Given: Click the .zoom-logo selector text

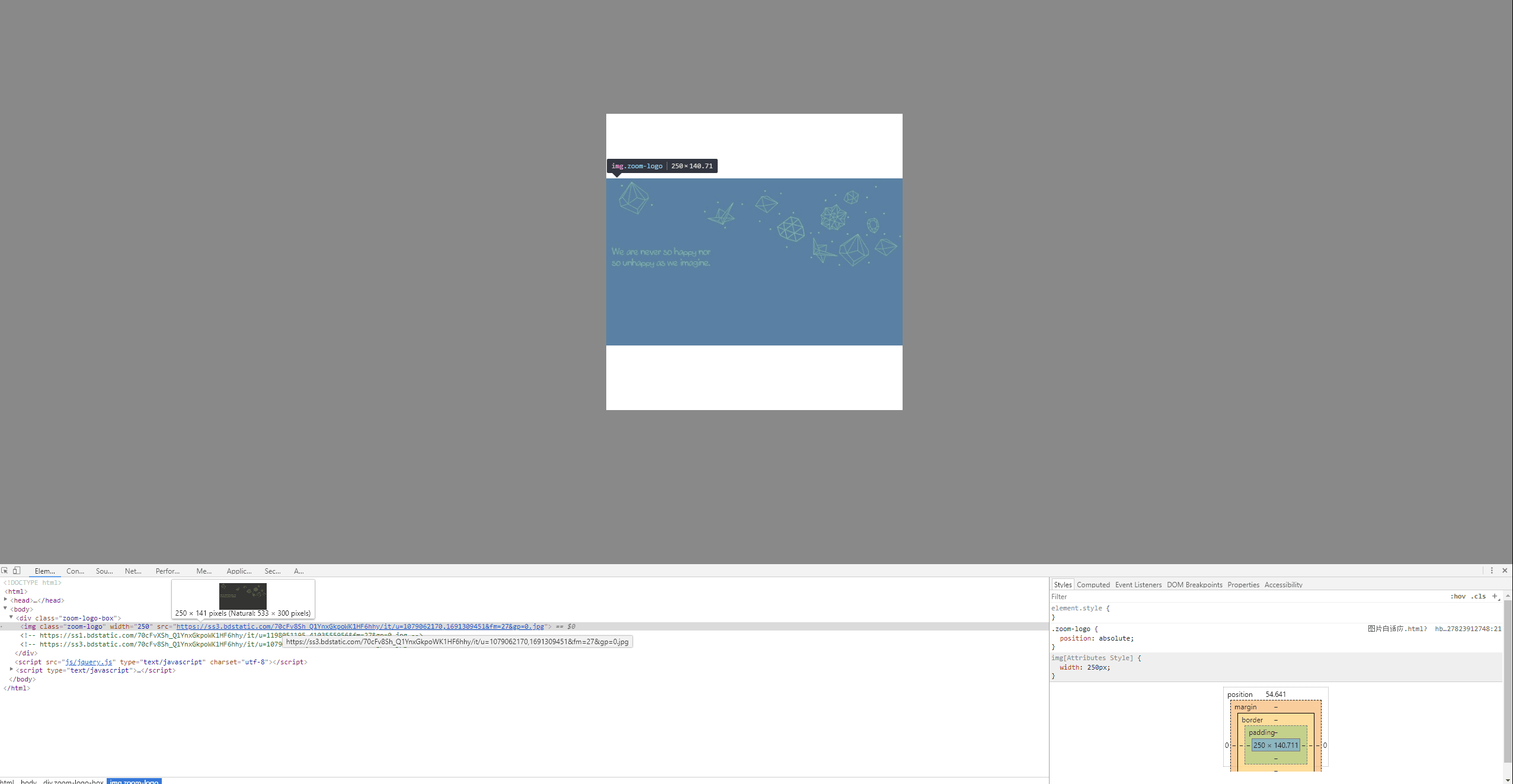Looking at the screenshot, I should point(1071,629).
